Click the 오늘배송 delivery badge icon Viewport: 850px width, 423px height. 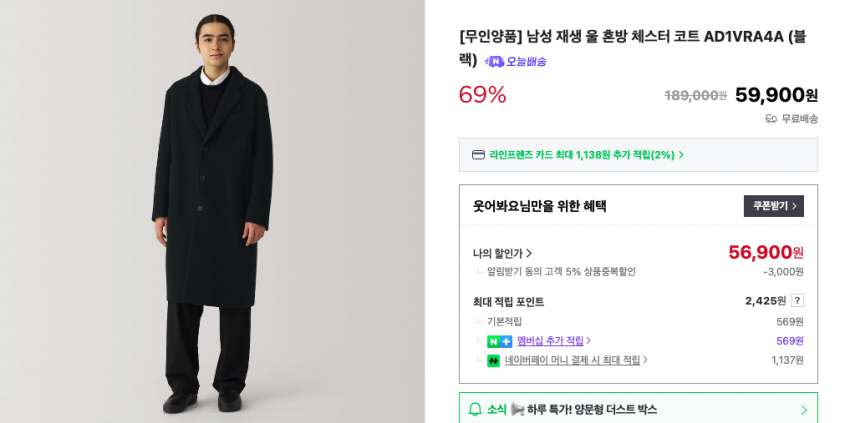pyautogui.click(x=494, y=62)
